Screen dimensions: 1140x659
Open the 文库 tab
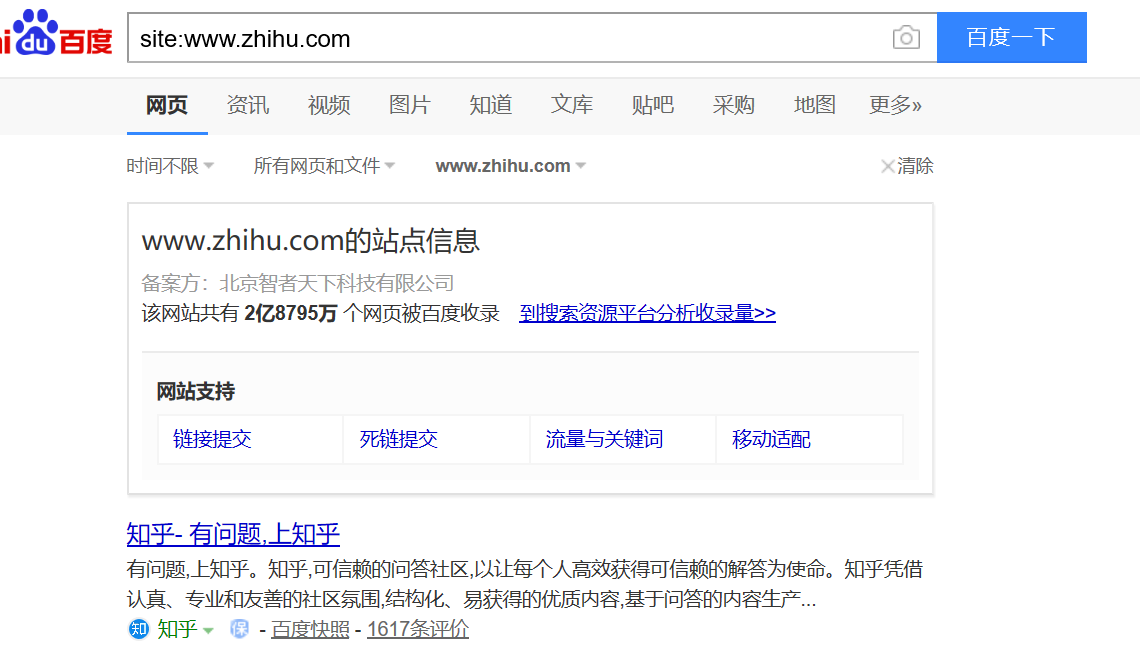point(572,105)
